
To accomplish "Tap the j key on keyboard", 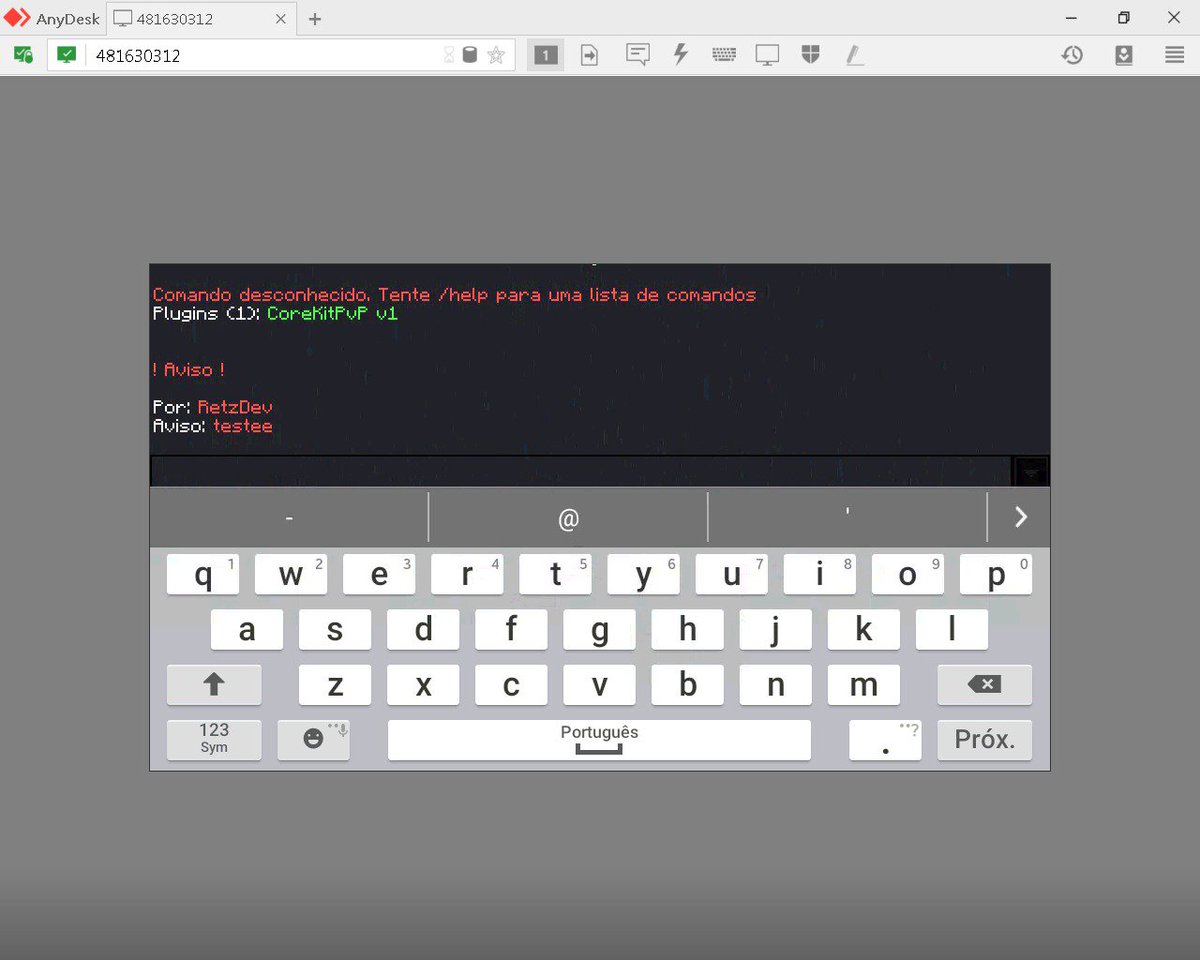I will click(776, 630).
